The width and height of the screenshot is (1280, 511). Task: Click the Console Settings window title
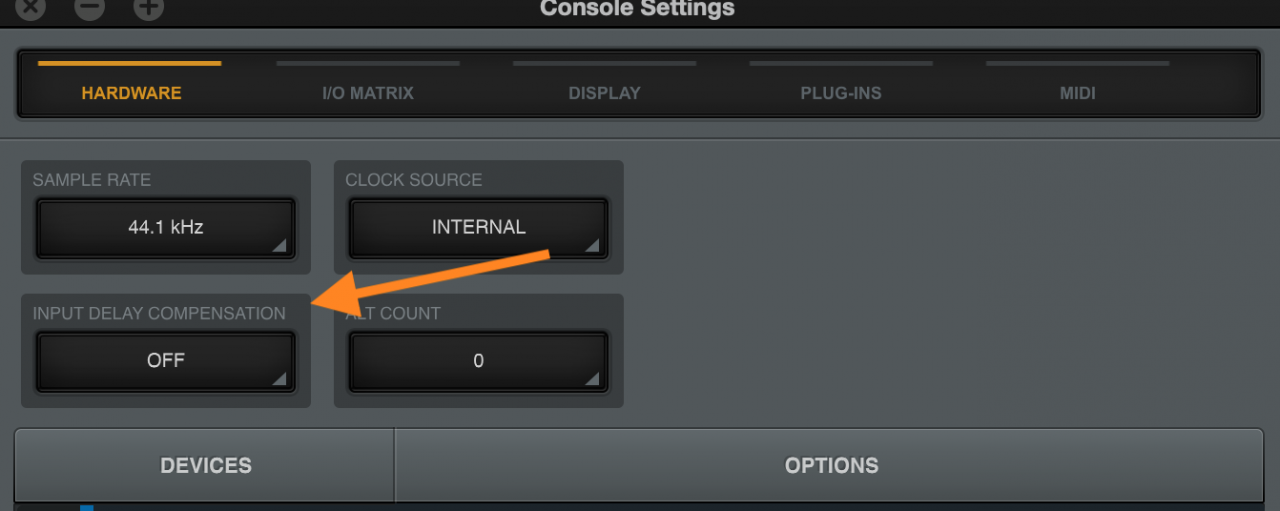click(637, 9)
